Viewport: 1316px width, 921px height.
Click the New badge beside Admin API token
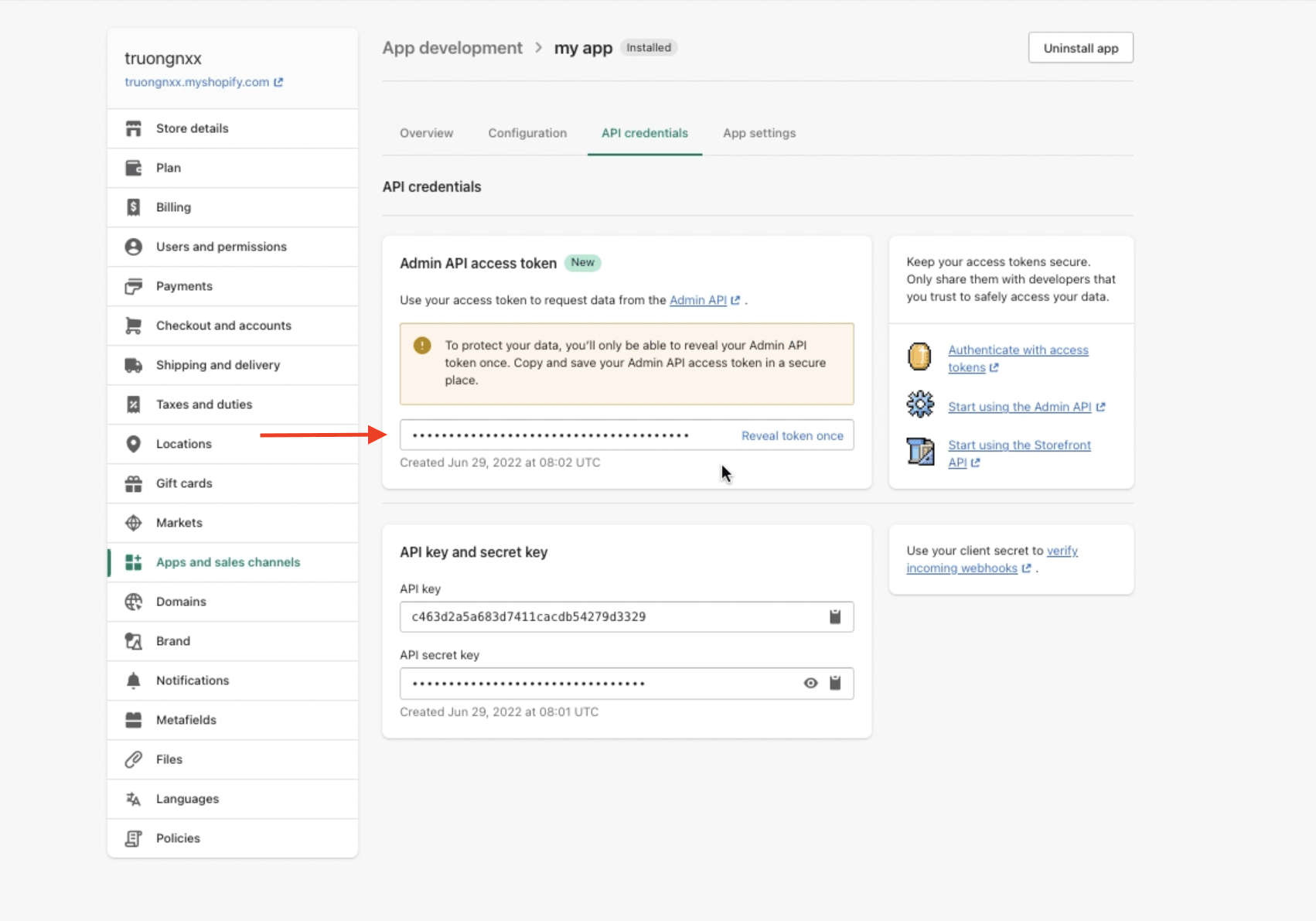pyautogui.click(x=583, y=263)
